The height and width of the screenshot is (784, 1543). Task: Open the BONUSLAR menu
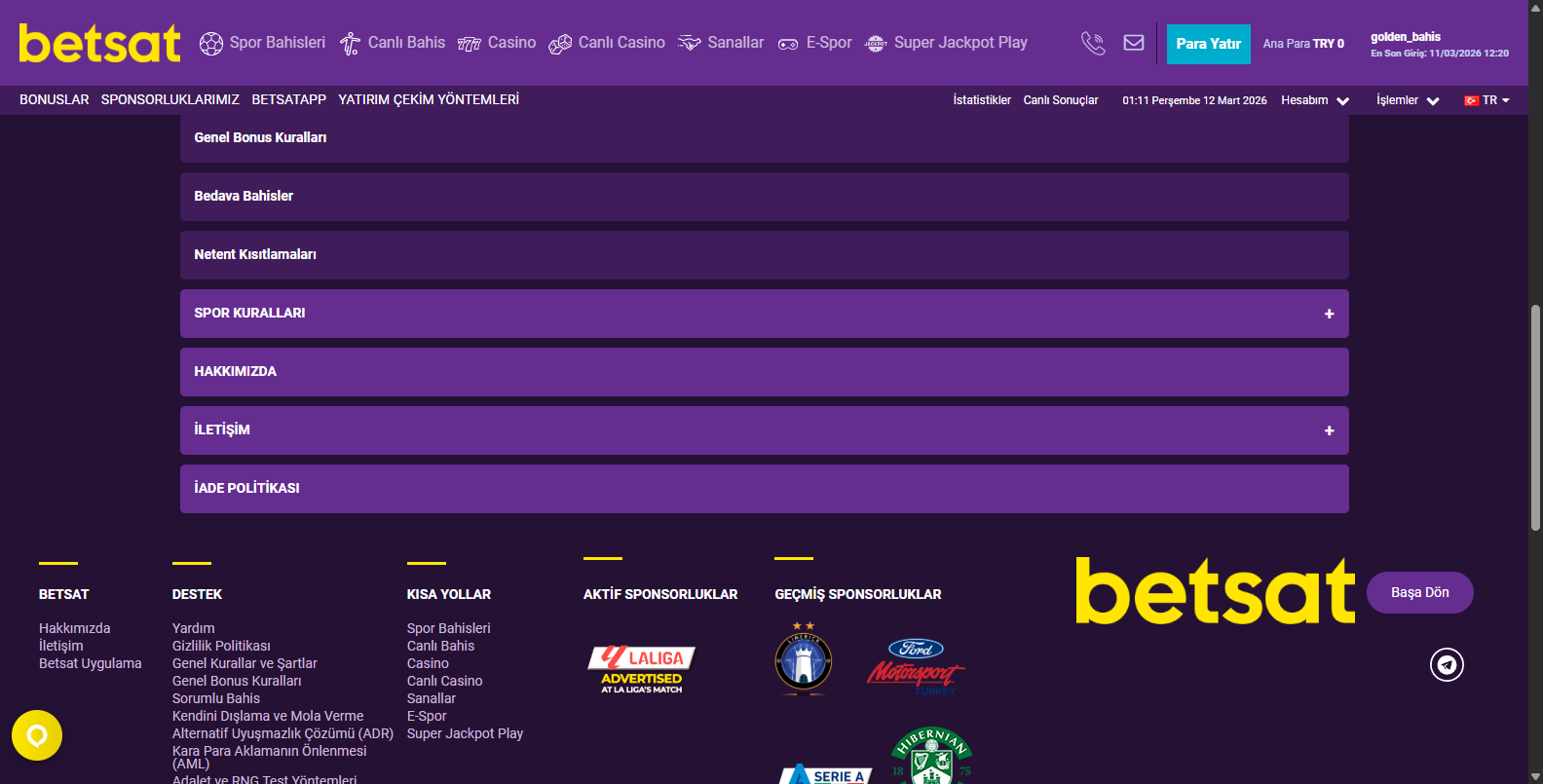pyautogui.click(x=55, y=99)
